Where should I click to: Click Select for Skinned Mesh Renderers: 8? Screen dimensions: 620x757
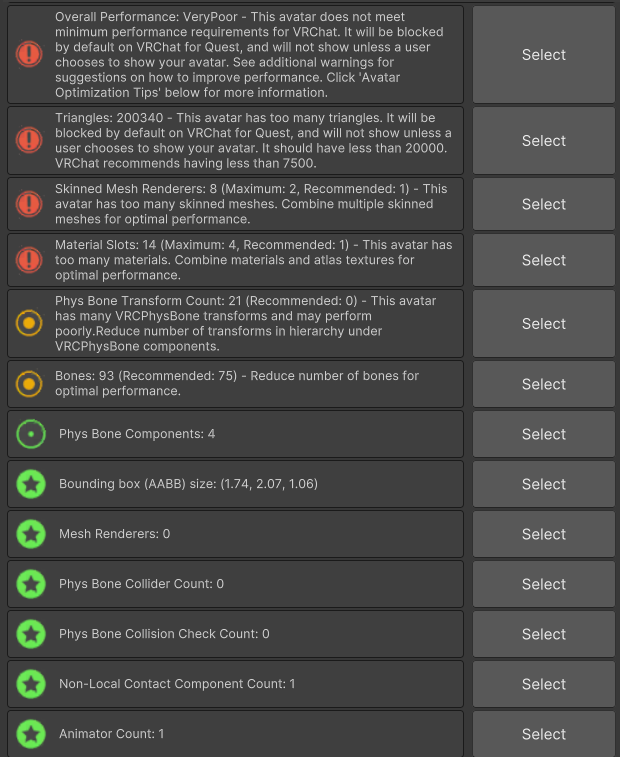point(544,204)
